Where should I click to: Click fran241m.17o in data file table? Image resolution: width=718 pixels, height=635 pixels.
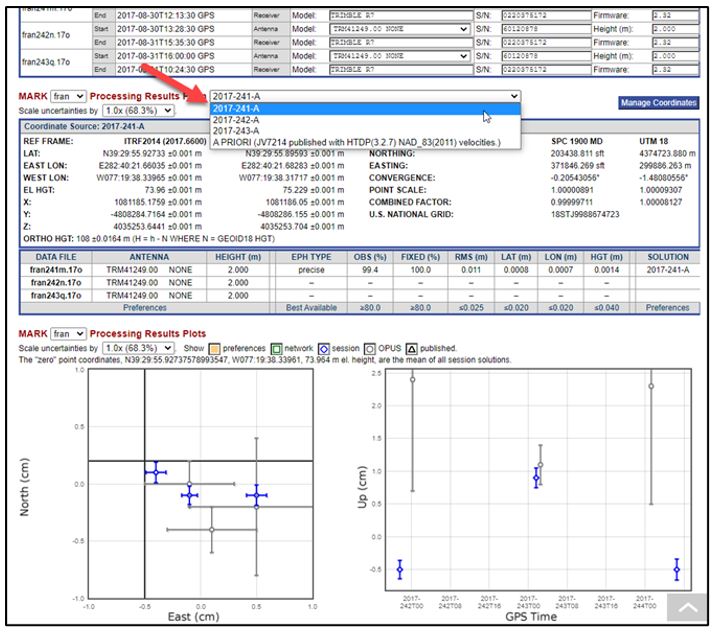tap(56, 270)
